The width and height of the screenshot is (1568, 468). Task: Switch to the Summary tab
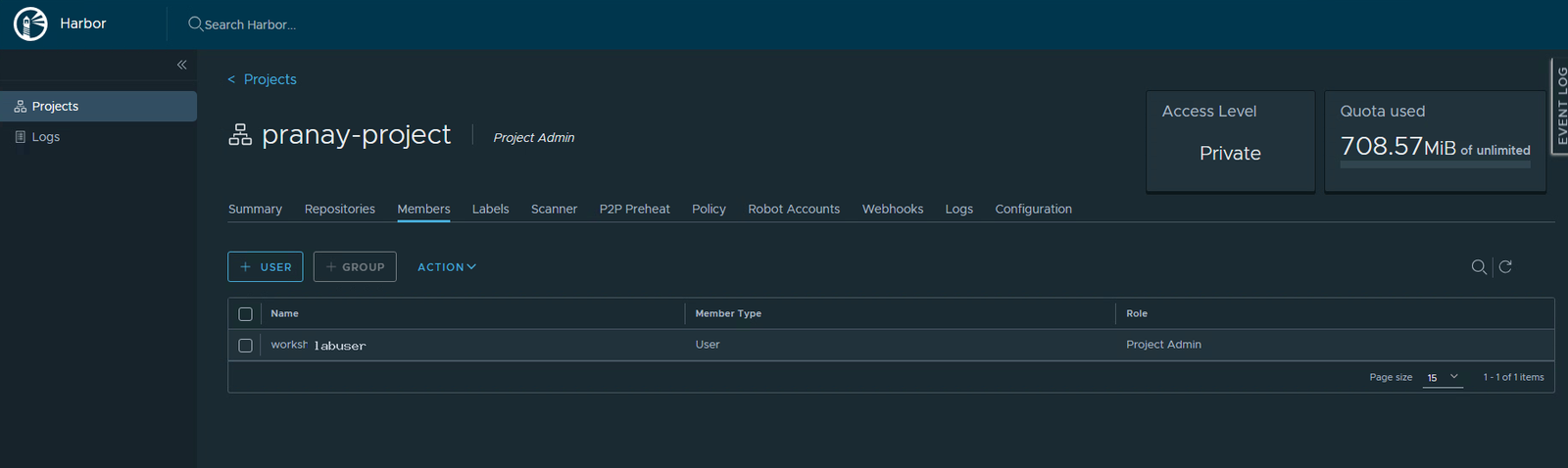(255, 209)
